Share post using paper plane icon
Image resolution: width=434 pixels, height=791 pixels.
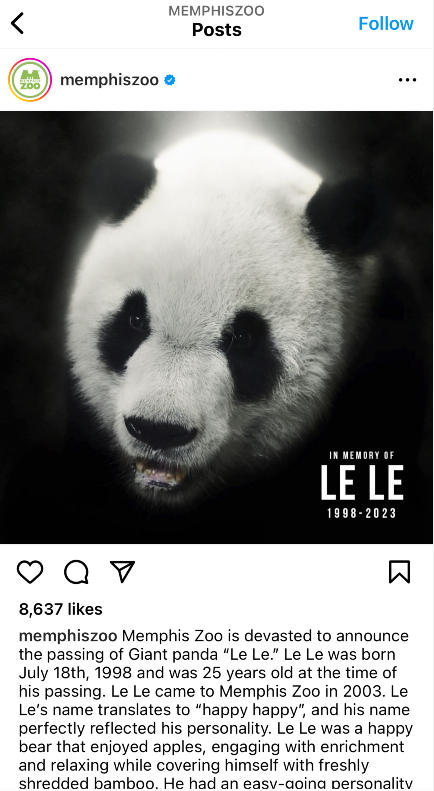pyautogui.click(x=123, y=572)
